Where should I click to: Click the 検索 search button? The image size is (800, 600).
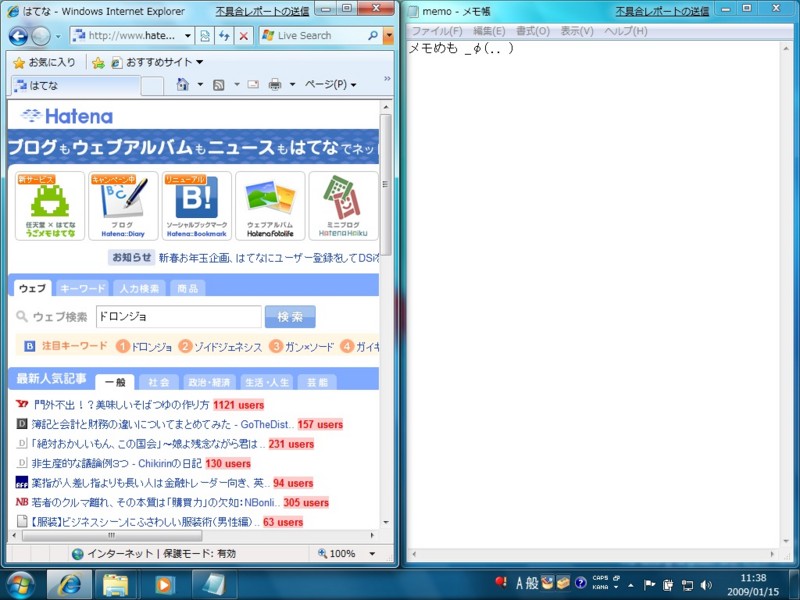[x=289, y=316]
